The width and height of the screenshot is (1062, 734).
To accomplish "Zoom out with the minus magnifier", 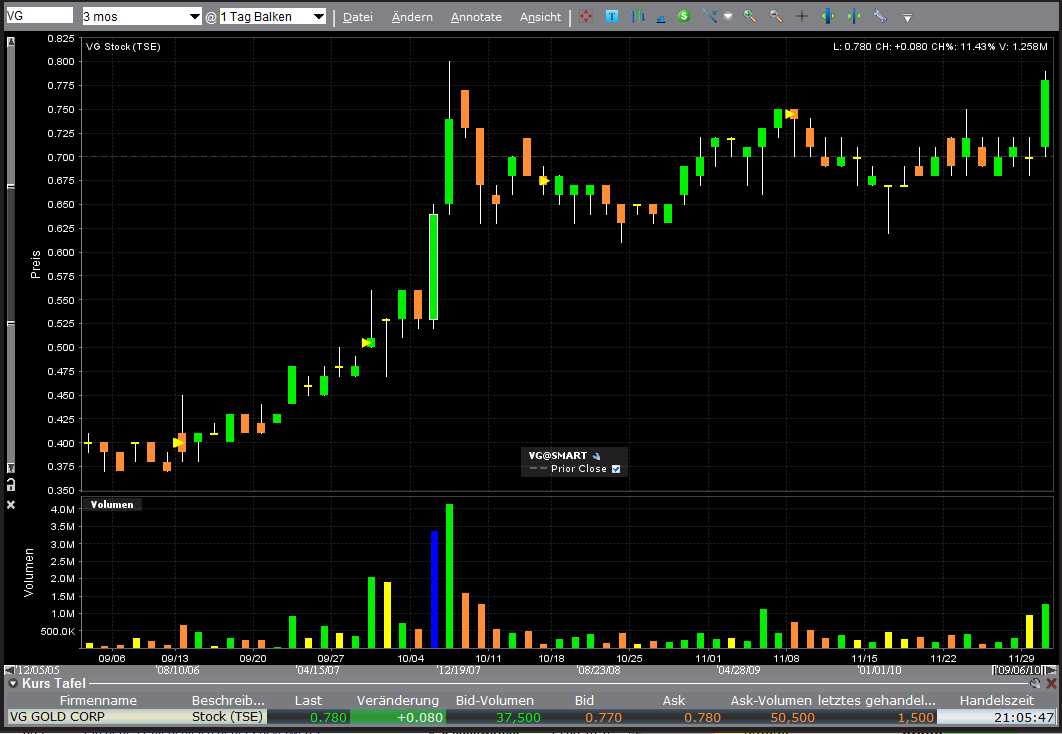I will coord(775,17).
